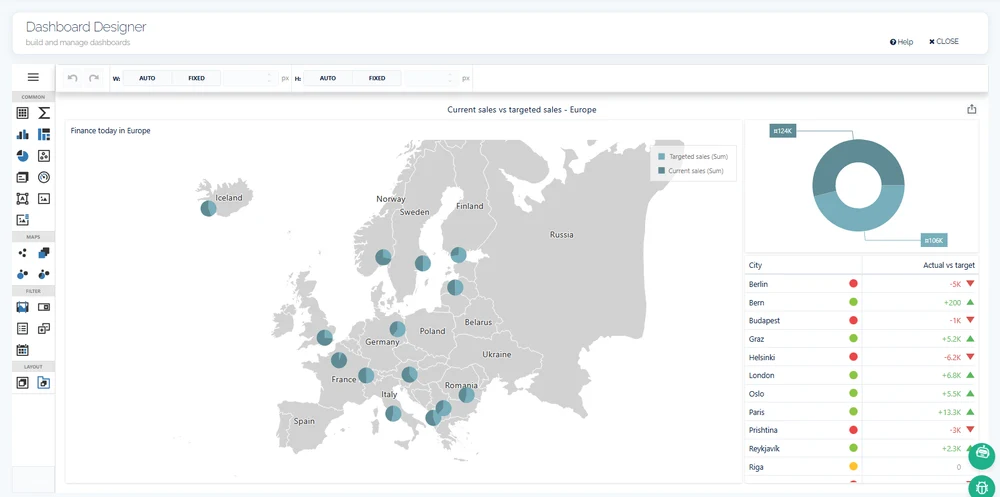Select the Bern row in city grid
The width and height of the screenshot is (1000, 497).
(861, 302)
